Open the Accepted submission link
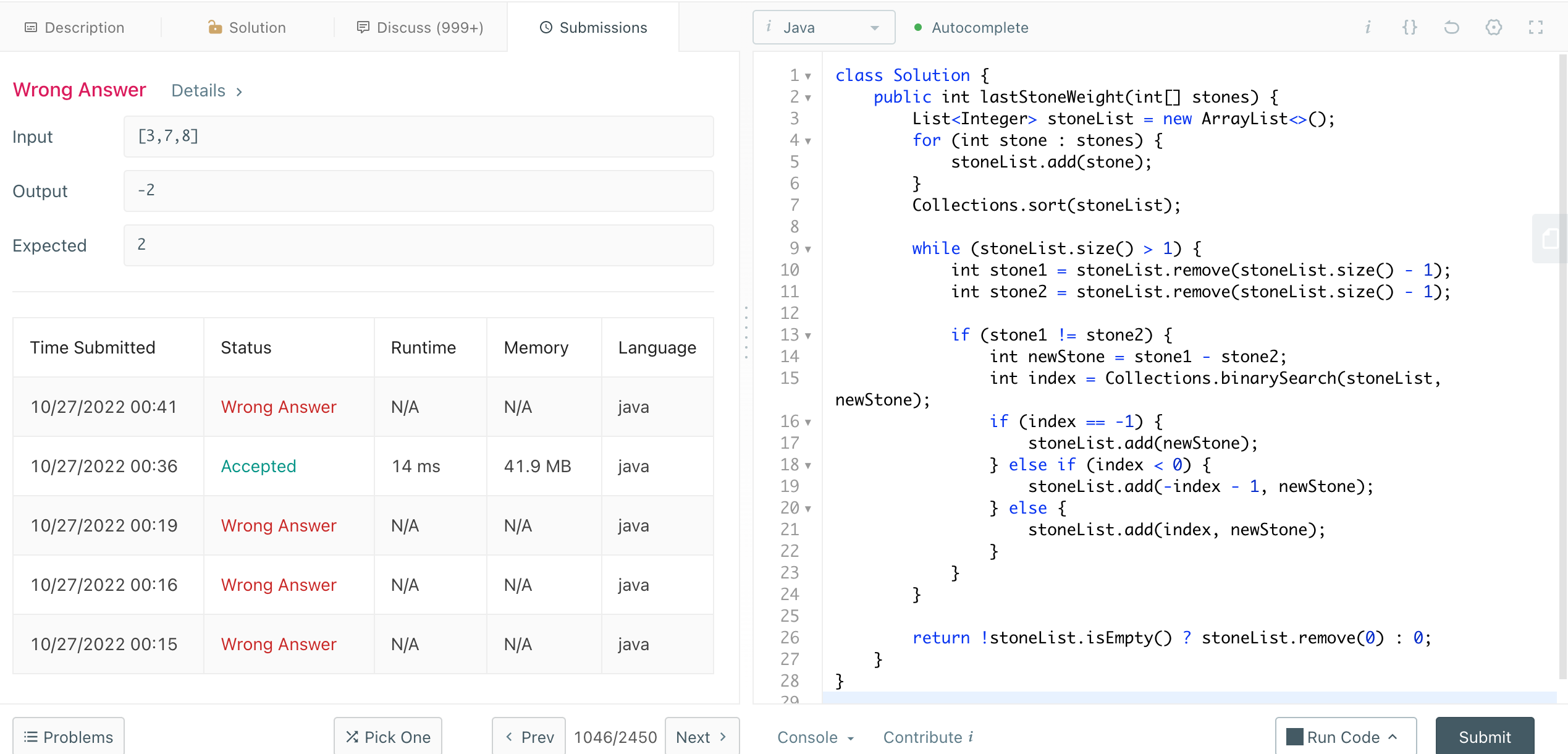 pos(258,466)
